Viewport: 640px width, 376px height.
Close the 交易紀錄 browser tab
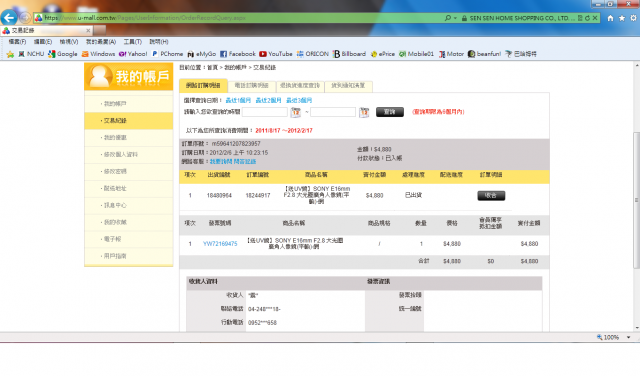tap(88, 31)
